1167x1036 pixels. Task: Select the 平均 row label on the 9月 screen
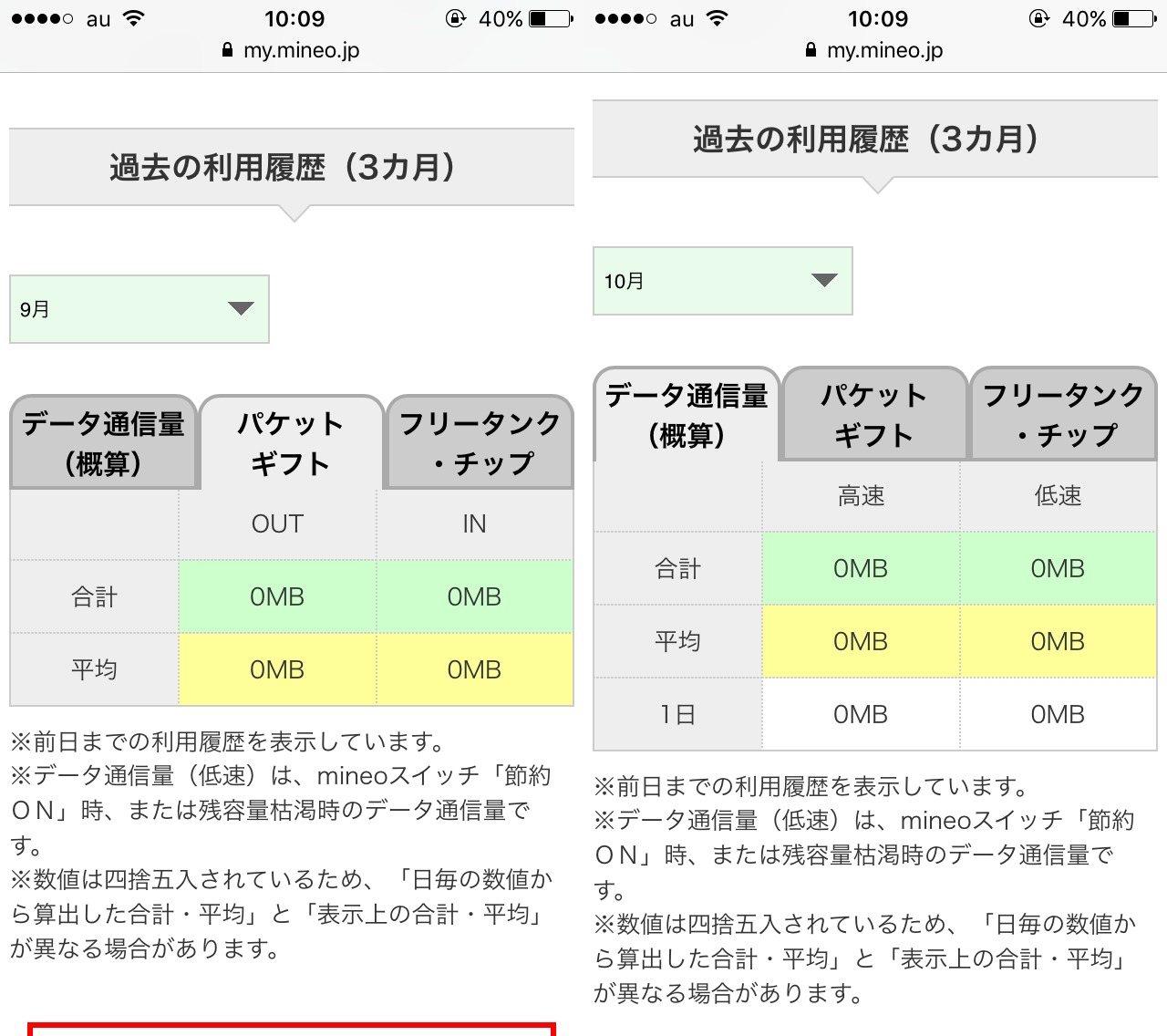click(95, 670)
